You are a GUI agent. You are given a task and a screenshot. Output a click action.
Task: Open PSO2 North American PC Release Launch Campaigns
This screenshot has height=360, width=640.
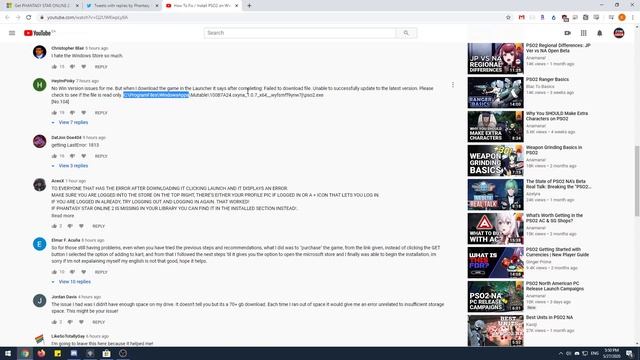click(554, 286)
